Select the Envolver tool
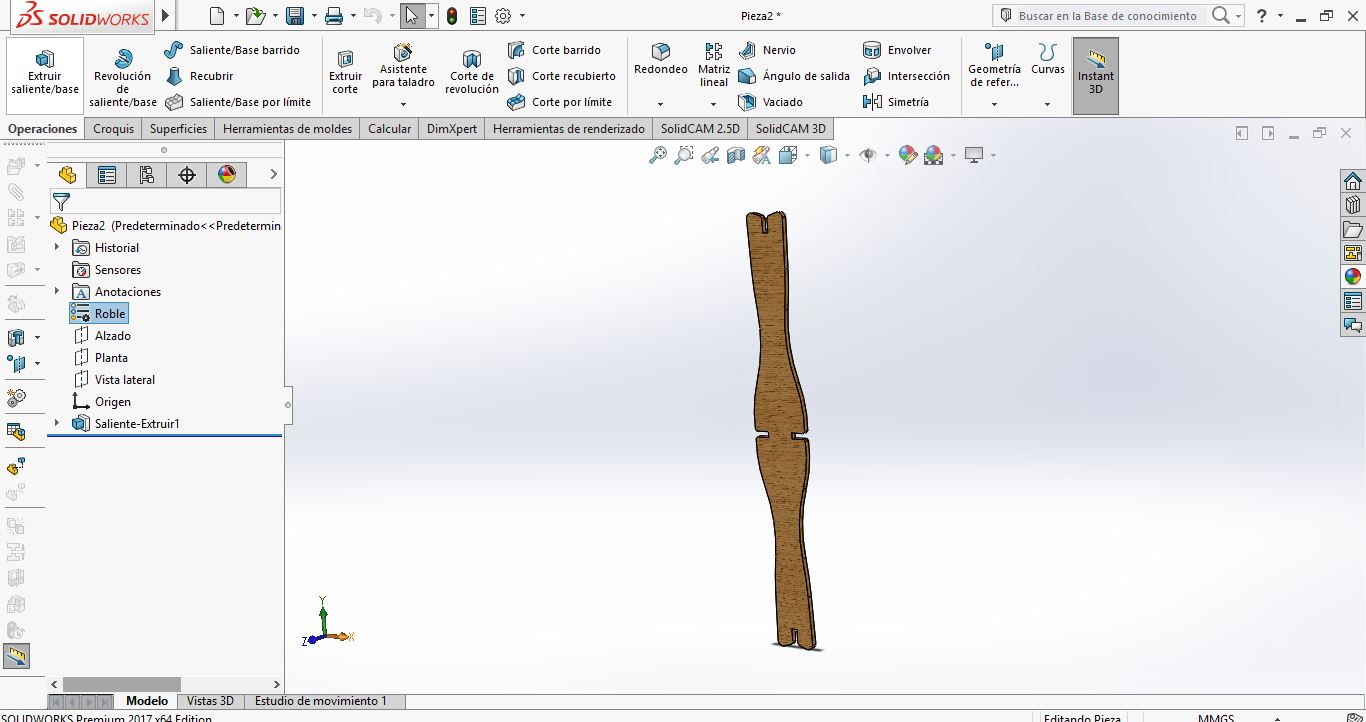Screen dimensions: 1366x722 tap(897, 50)
